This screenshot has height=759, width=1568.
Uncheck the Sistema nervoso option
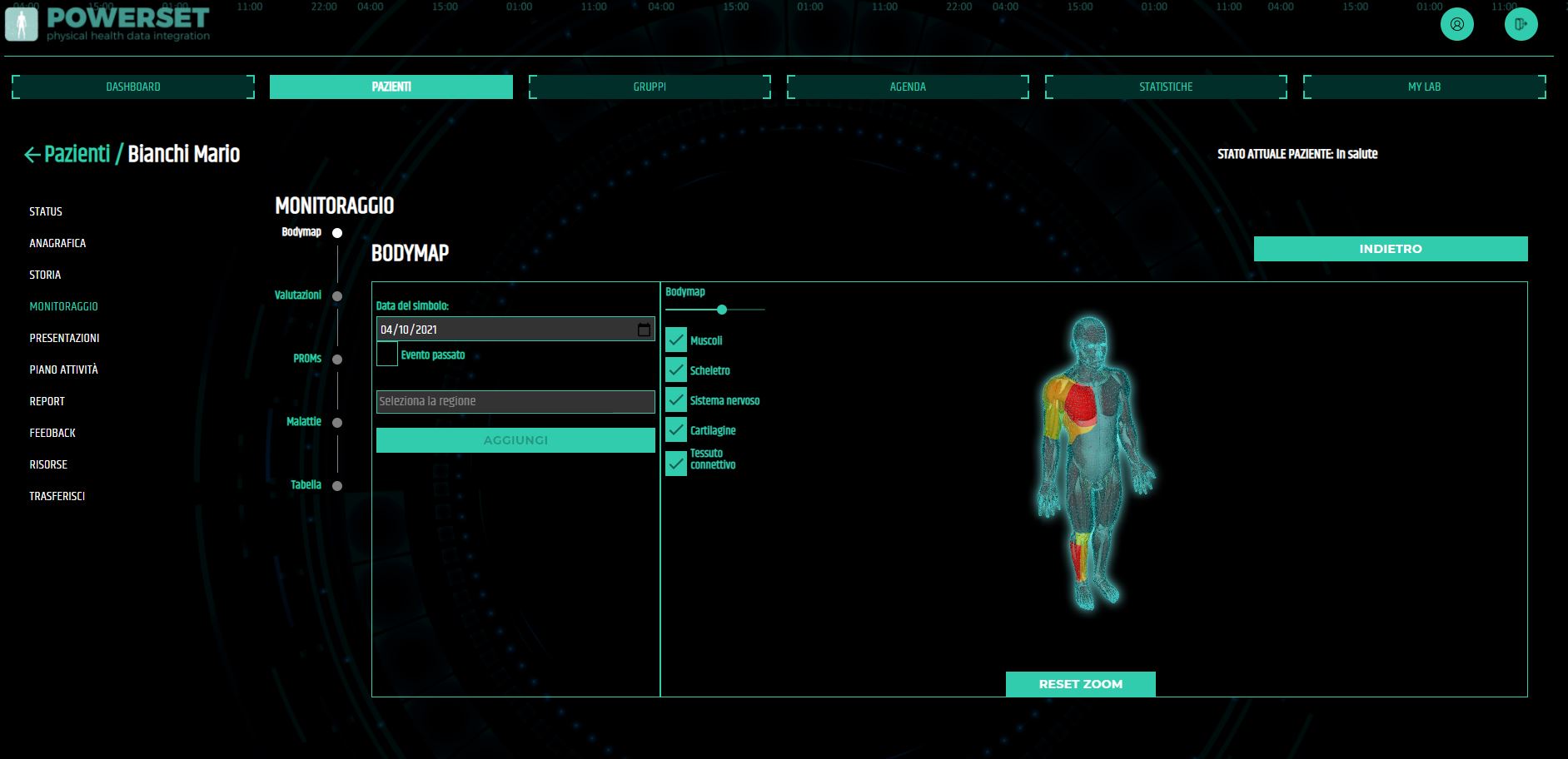pyautogui.click(x=675, y=399)
